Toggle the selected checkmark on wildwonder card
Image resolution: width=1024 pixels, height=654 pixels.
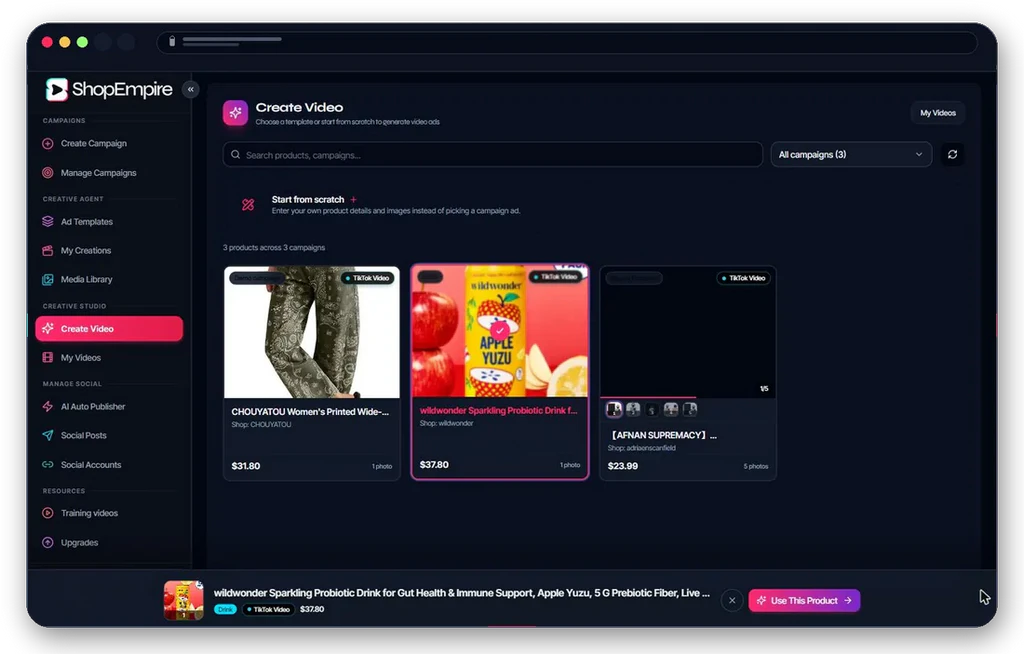pyautogui.click(x=500, y=330)
